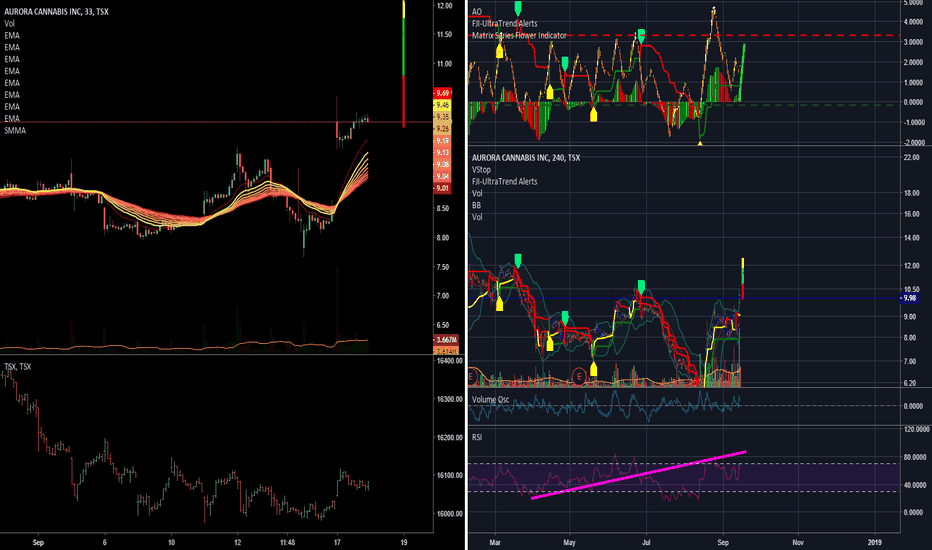Image resolution: width=932 pixels, height=550 pixels.
Task: Click the Matrix Series Flower Indicator label
Action: 519,35
